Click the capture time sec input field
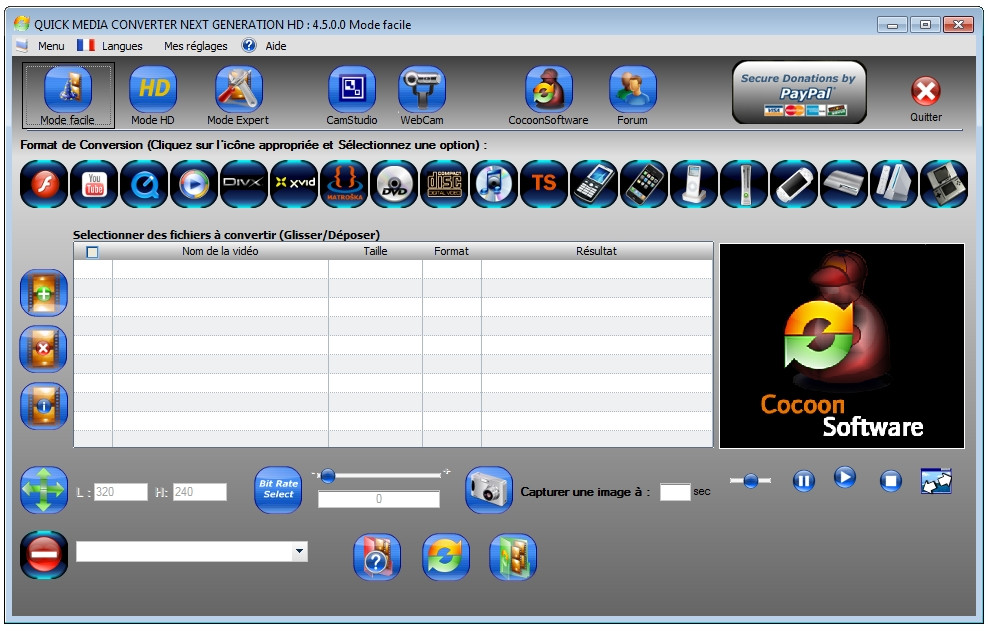 tap(676, 490)
